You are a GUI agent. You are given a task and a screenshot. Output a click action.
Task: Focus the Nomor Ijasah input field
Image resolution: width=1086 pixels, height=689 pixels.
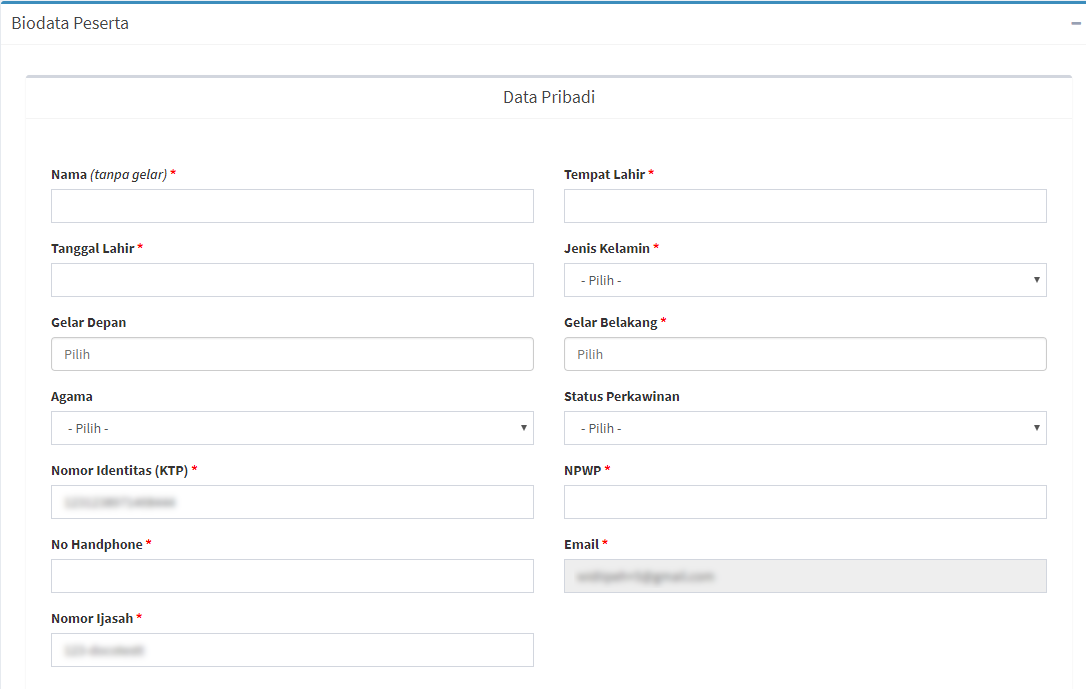coord(292,650)
